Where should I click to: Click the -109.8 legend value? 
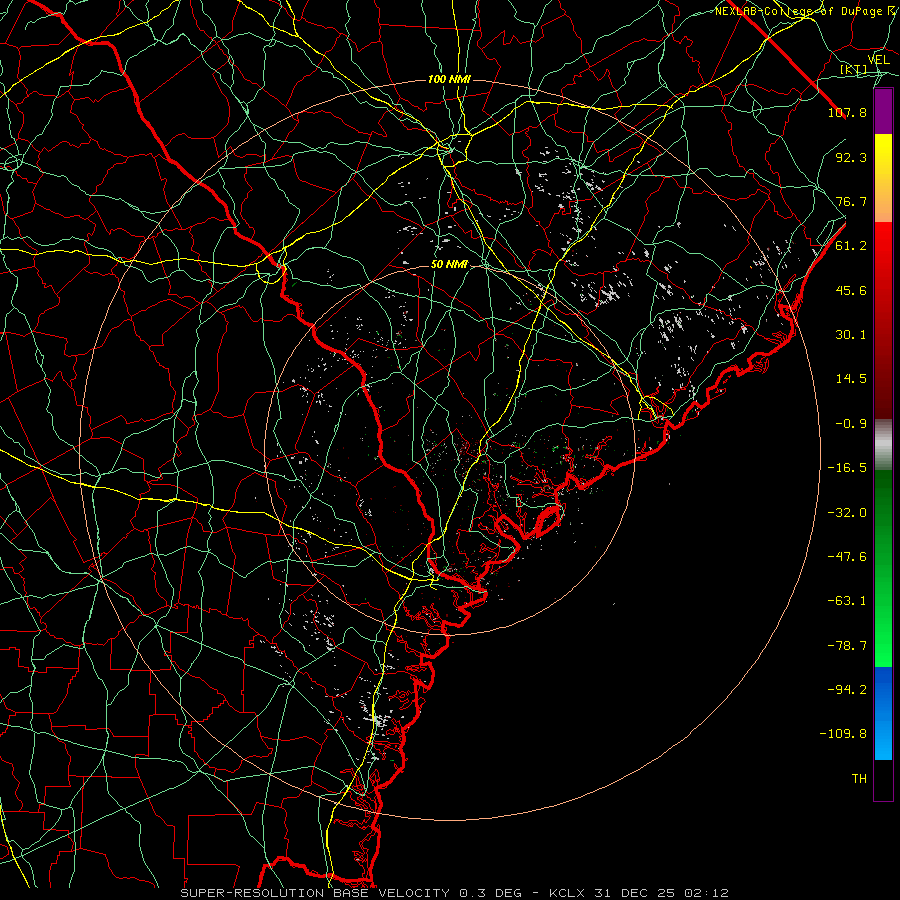pyautogui.click(x=843, y=734)
